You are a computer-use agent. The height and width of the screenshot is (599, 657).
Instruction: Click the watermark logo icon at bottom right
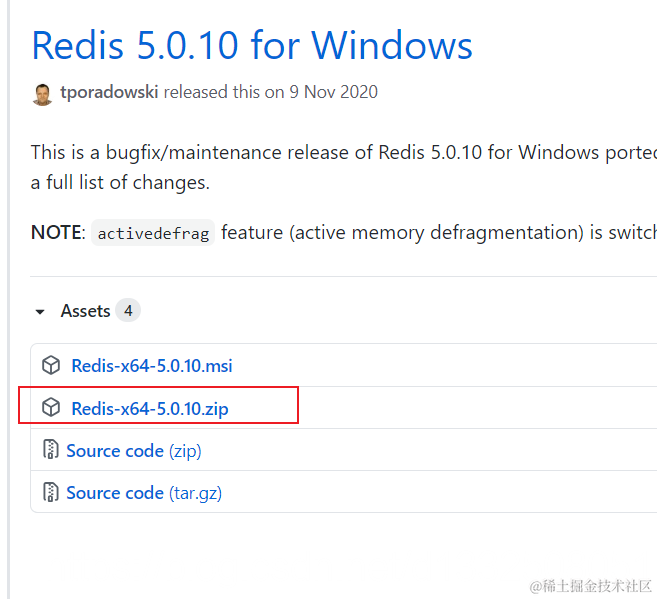pyautogui.click(x=536, y=586)
